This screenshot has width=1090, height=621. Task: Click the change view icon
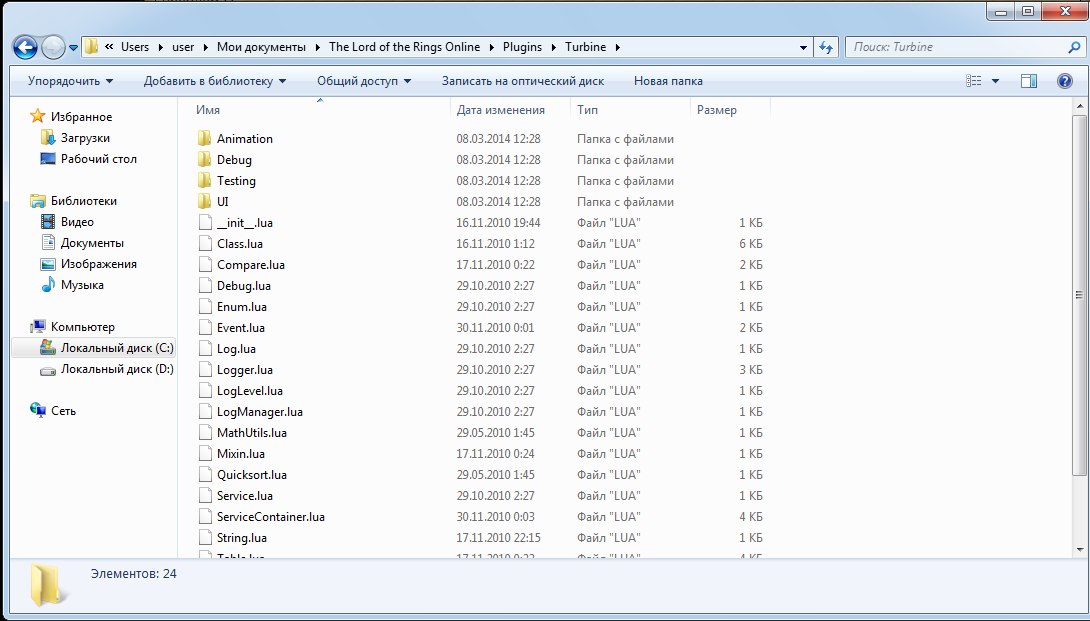coord(974,81)
